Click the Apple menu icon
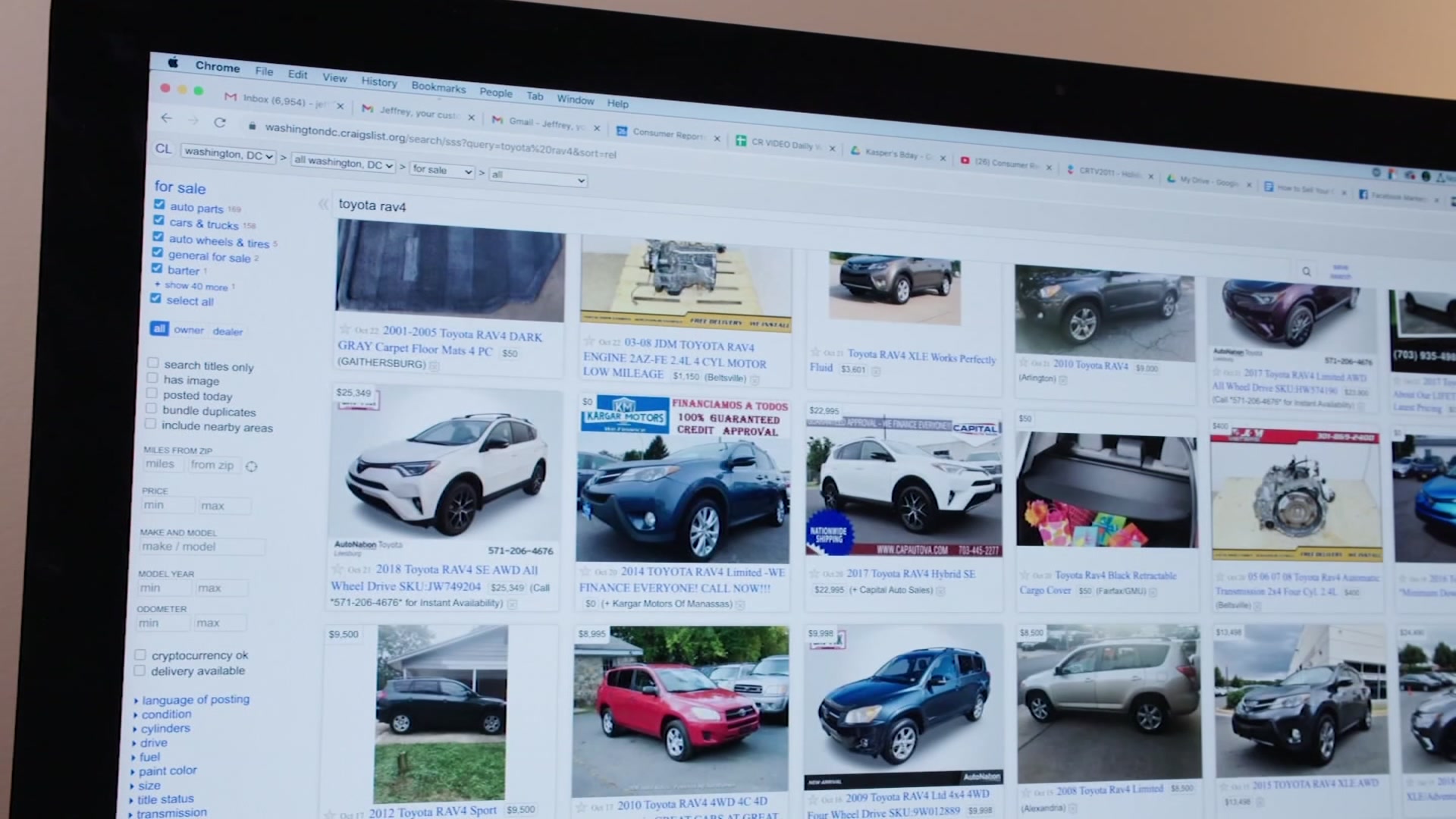The height and width of the screenshot is (819, 1456). (173, 63)
